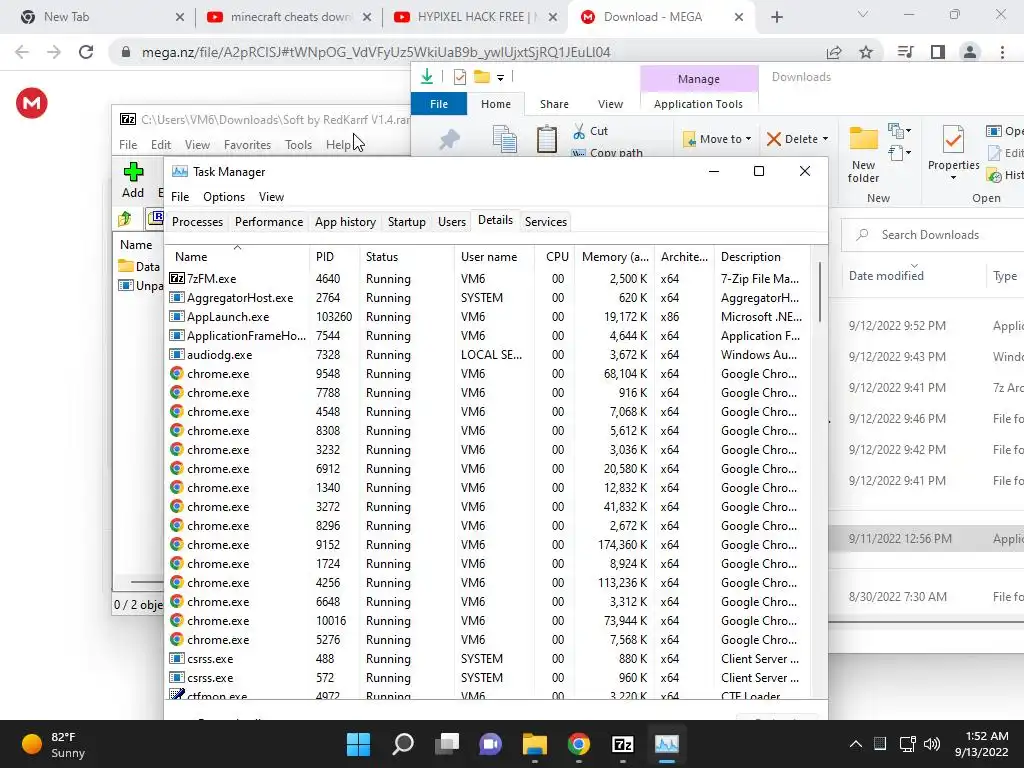Open Task Manager View menu
1024x768 pixels.
click(x=271, y=197)
